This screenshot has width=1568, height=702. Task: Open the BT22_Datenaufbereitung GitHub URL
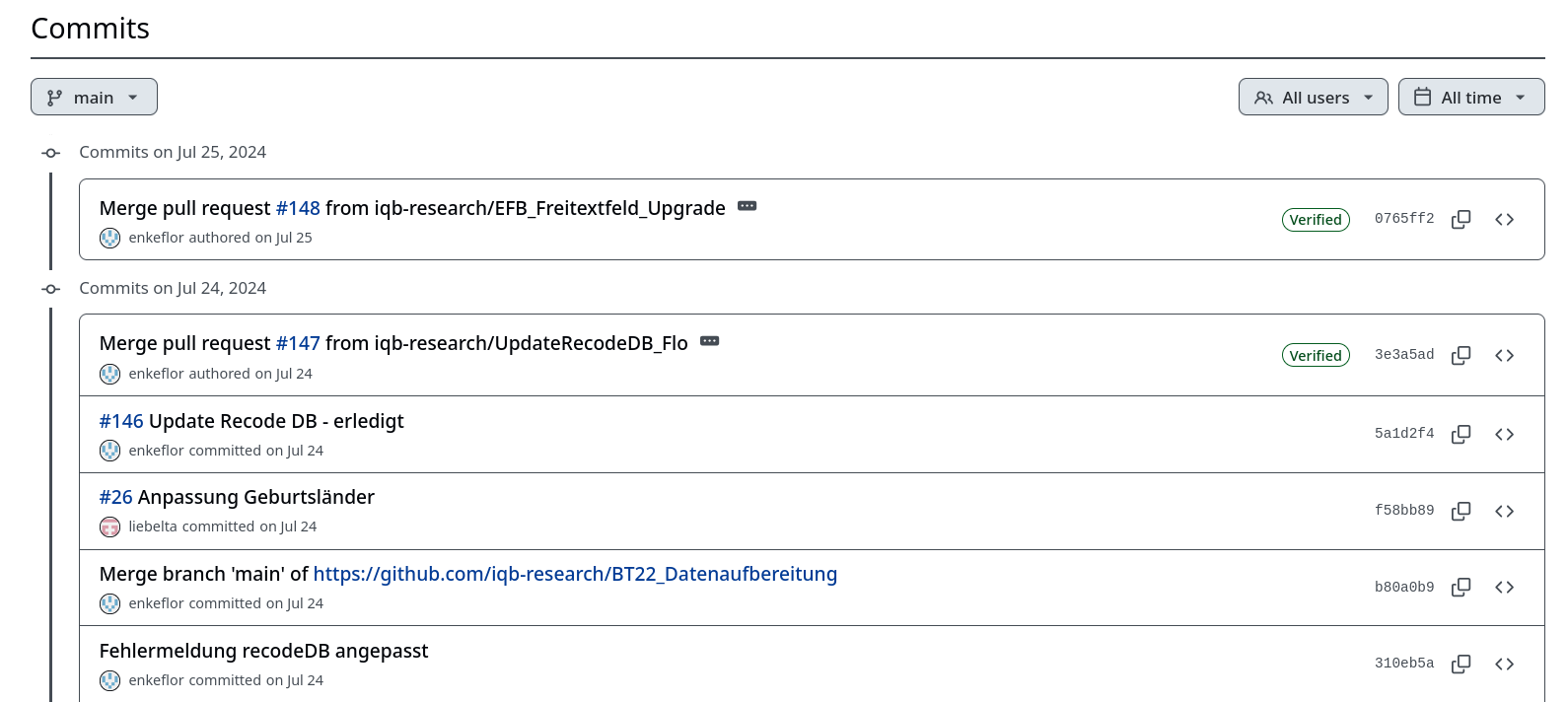pyautogui.click(x=575, y=574)
